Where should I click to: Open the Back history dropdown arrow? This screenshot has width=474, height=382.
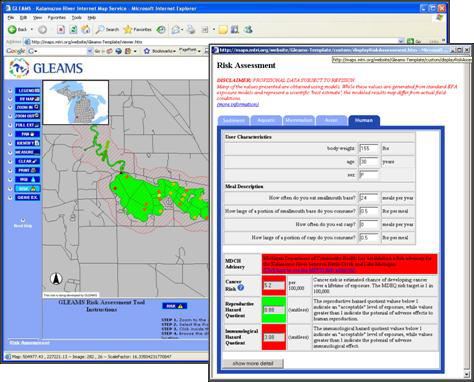32,29
